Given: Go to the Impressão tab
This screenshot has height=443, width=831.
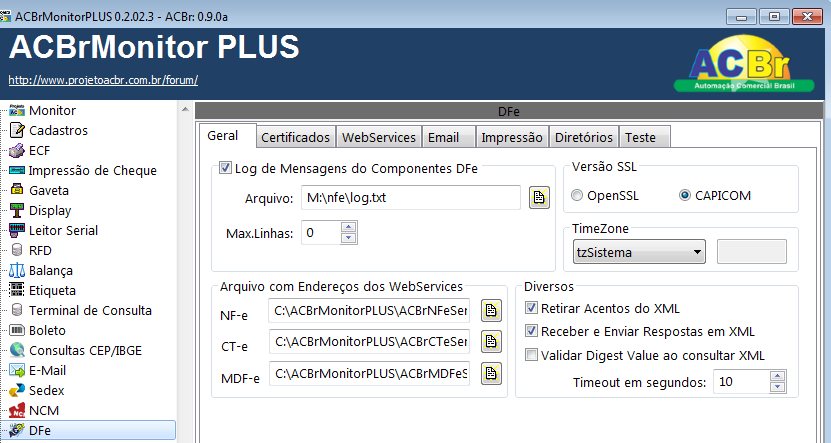Looking at the screenshot, I should (x=512, y=137).
